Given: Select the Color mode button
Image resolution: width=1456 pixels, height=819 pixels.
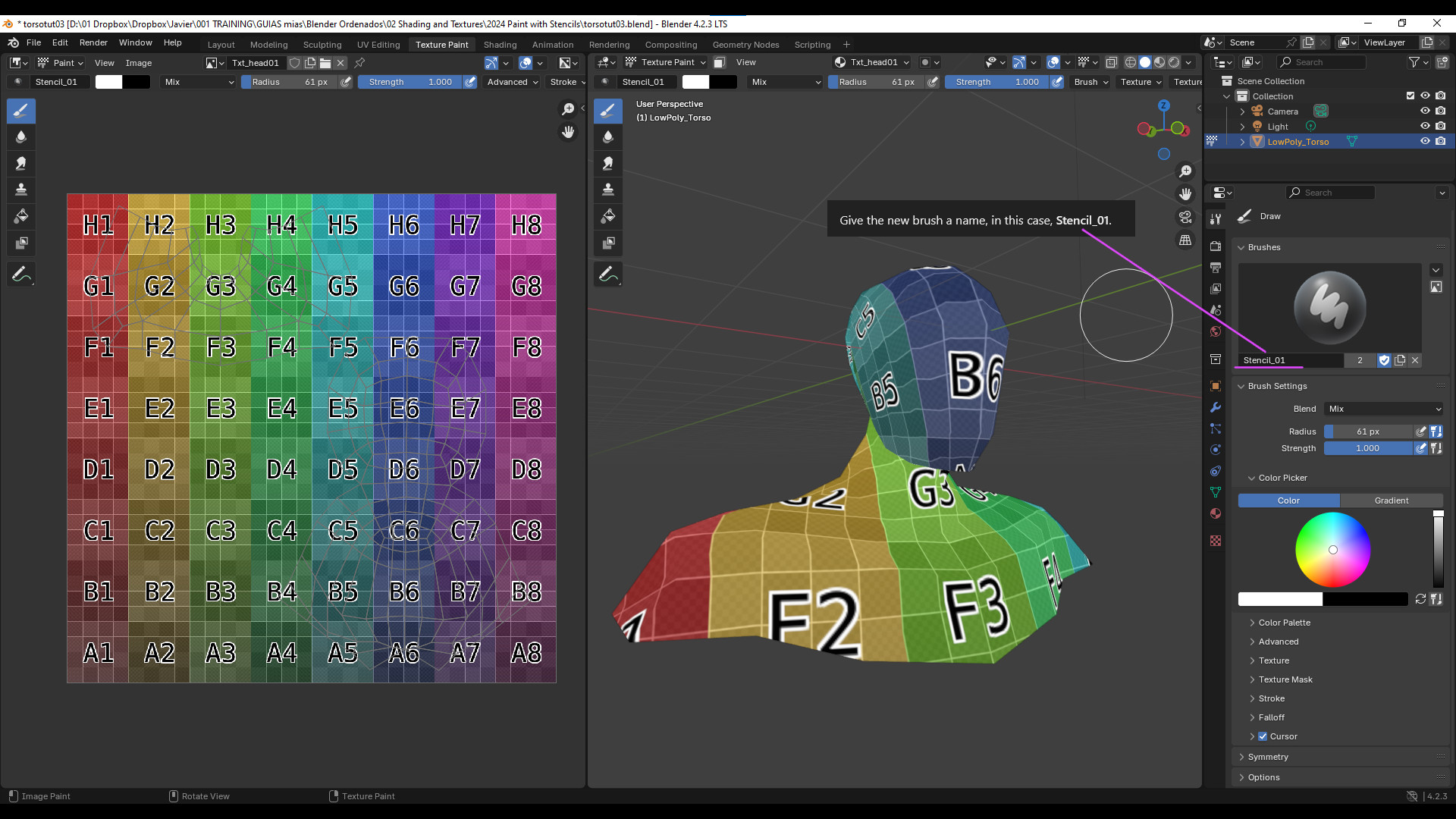Looking at the screenshot, I should (1288, 500).
